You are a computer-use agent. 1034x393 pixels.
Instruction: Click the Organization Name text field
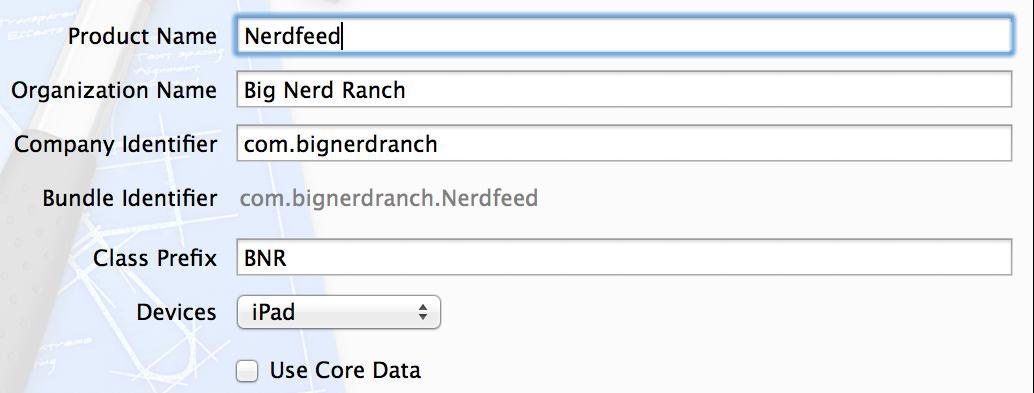point(624,90)
